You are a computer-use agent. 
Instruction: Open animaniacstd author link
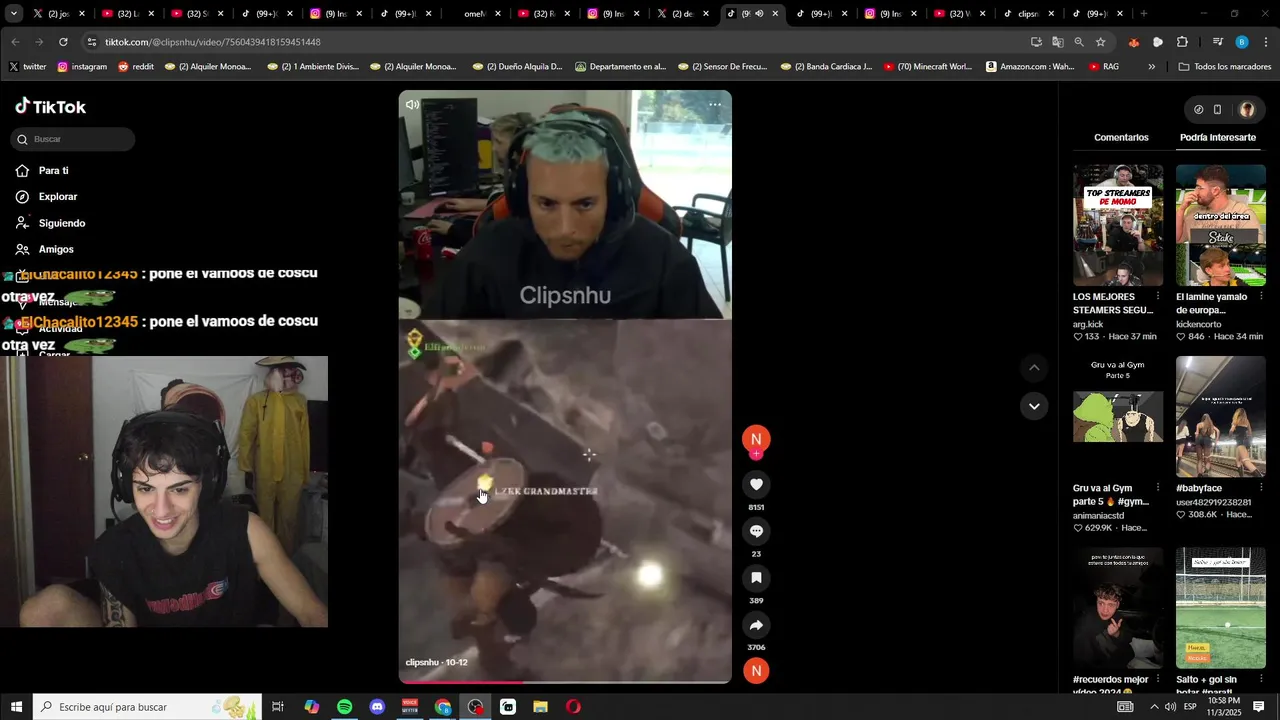1099,516
